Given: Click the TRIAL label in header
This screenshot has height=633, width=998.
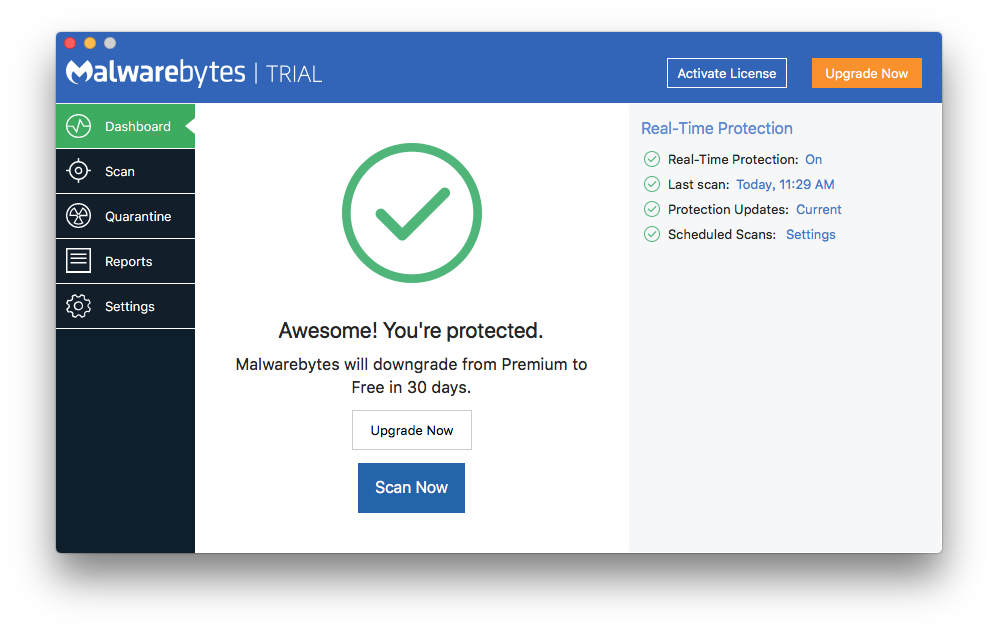Looking at the screenshot, I should click(294, 74).
